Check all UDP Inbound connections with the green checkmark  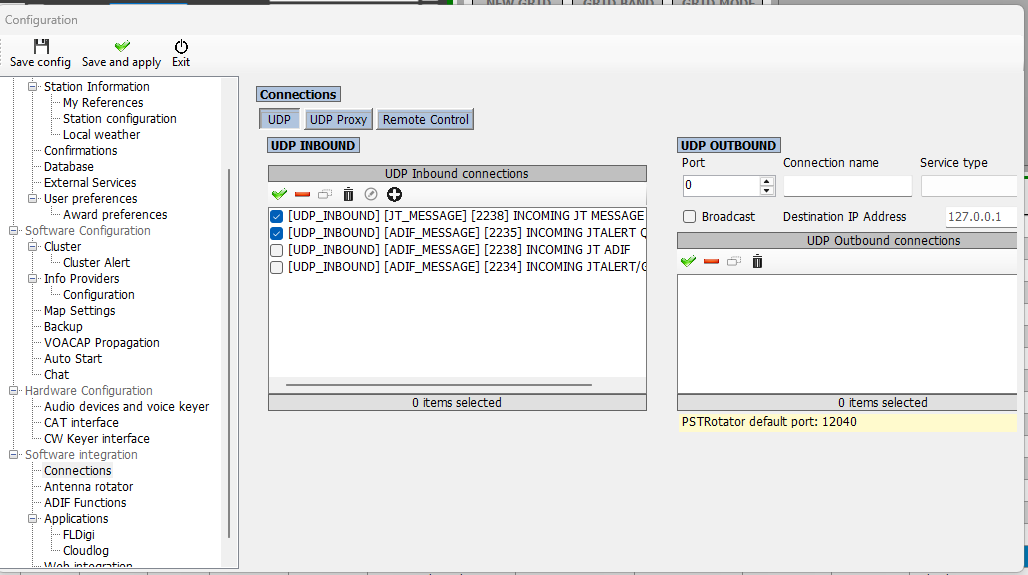(x=279, y=194)
